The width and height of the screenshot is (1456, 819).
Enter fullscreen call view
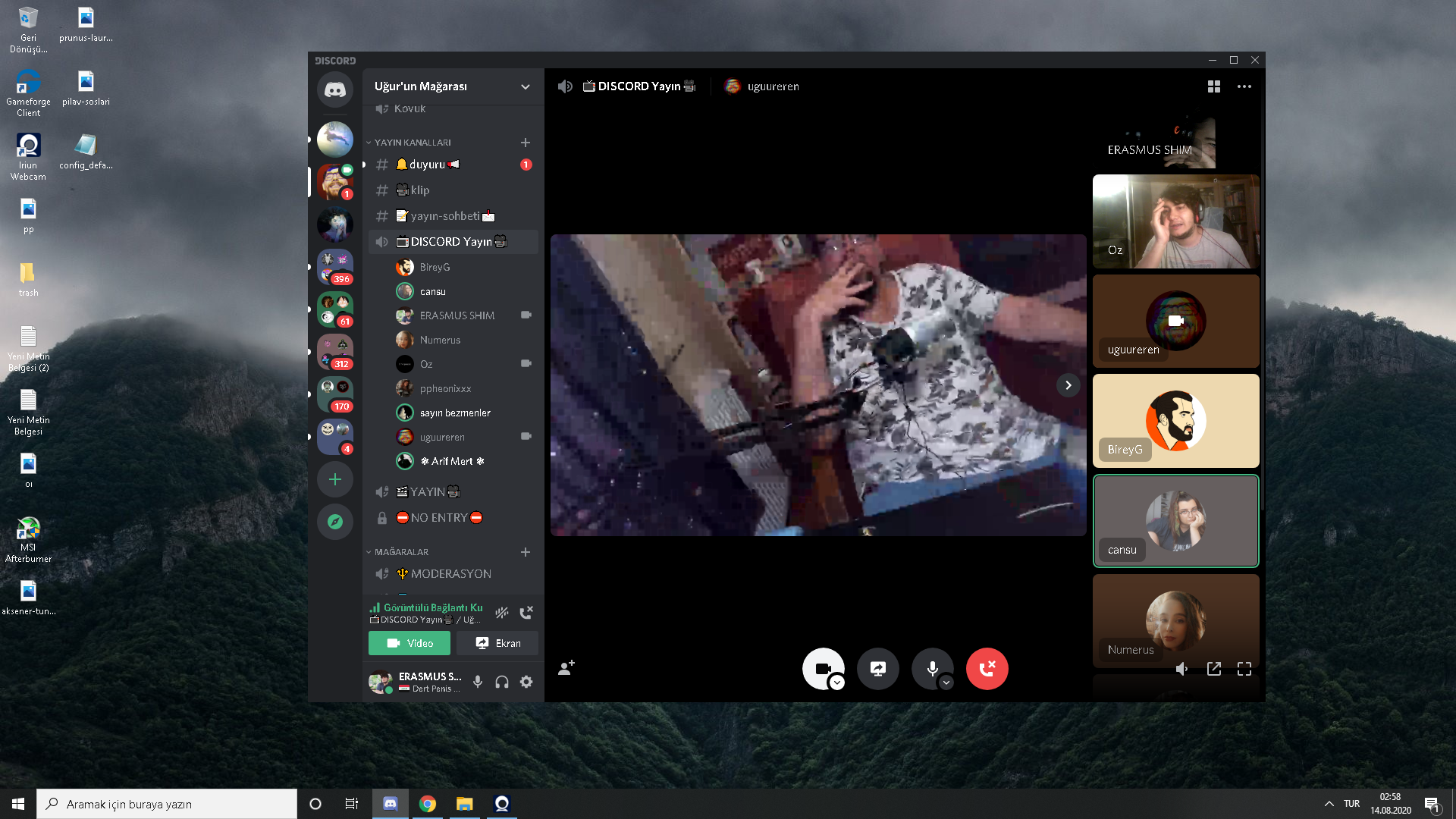click(x=1244, y=669)
